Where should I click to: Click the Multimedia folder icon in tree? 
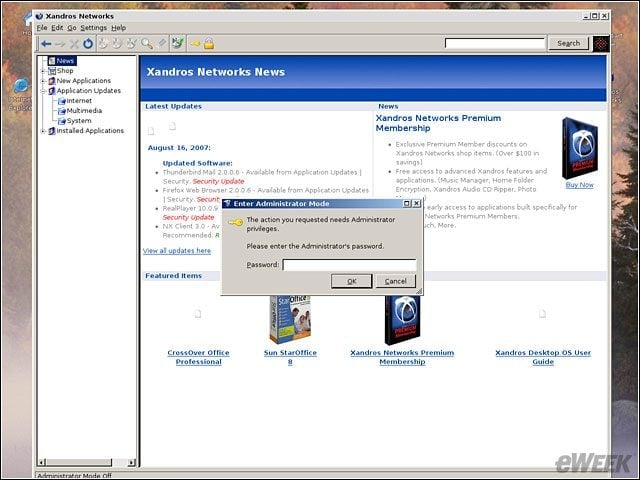point(62,111)
